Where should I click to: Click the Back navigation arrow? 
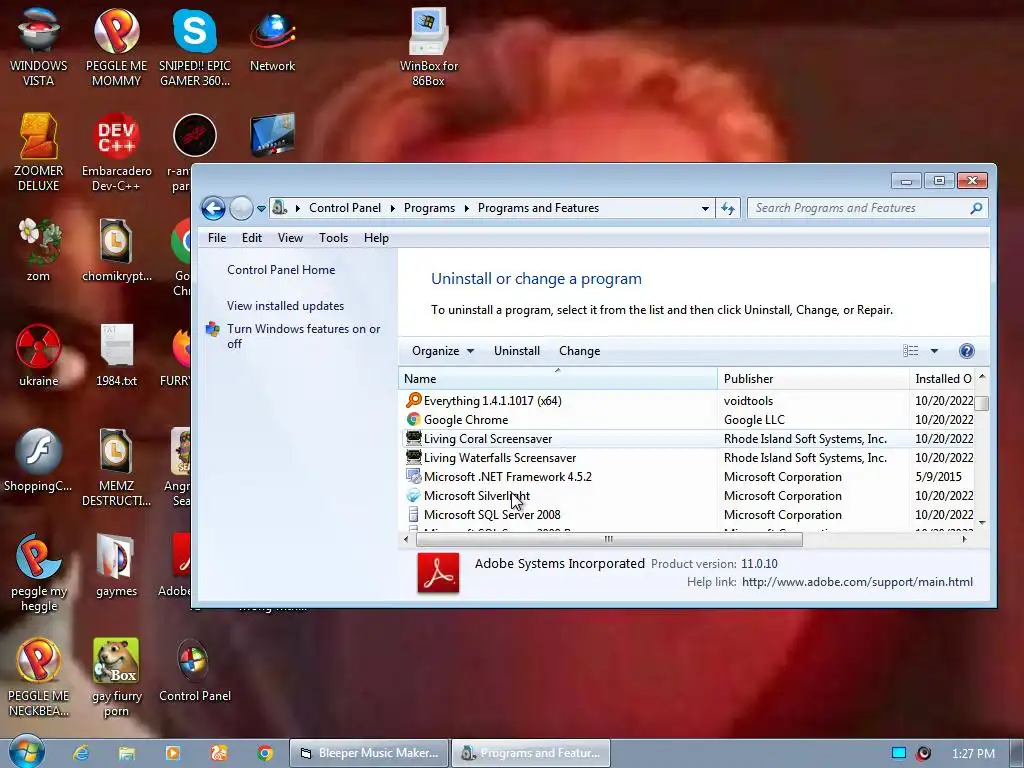213,208
